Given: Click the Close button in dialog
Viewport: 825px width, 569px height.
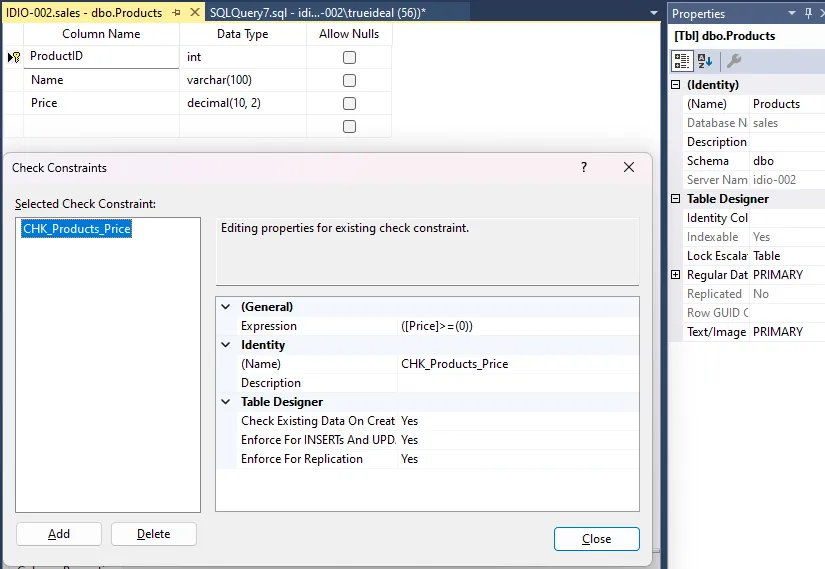Looking at the screenshot, I should (x=597, y=539).
